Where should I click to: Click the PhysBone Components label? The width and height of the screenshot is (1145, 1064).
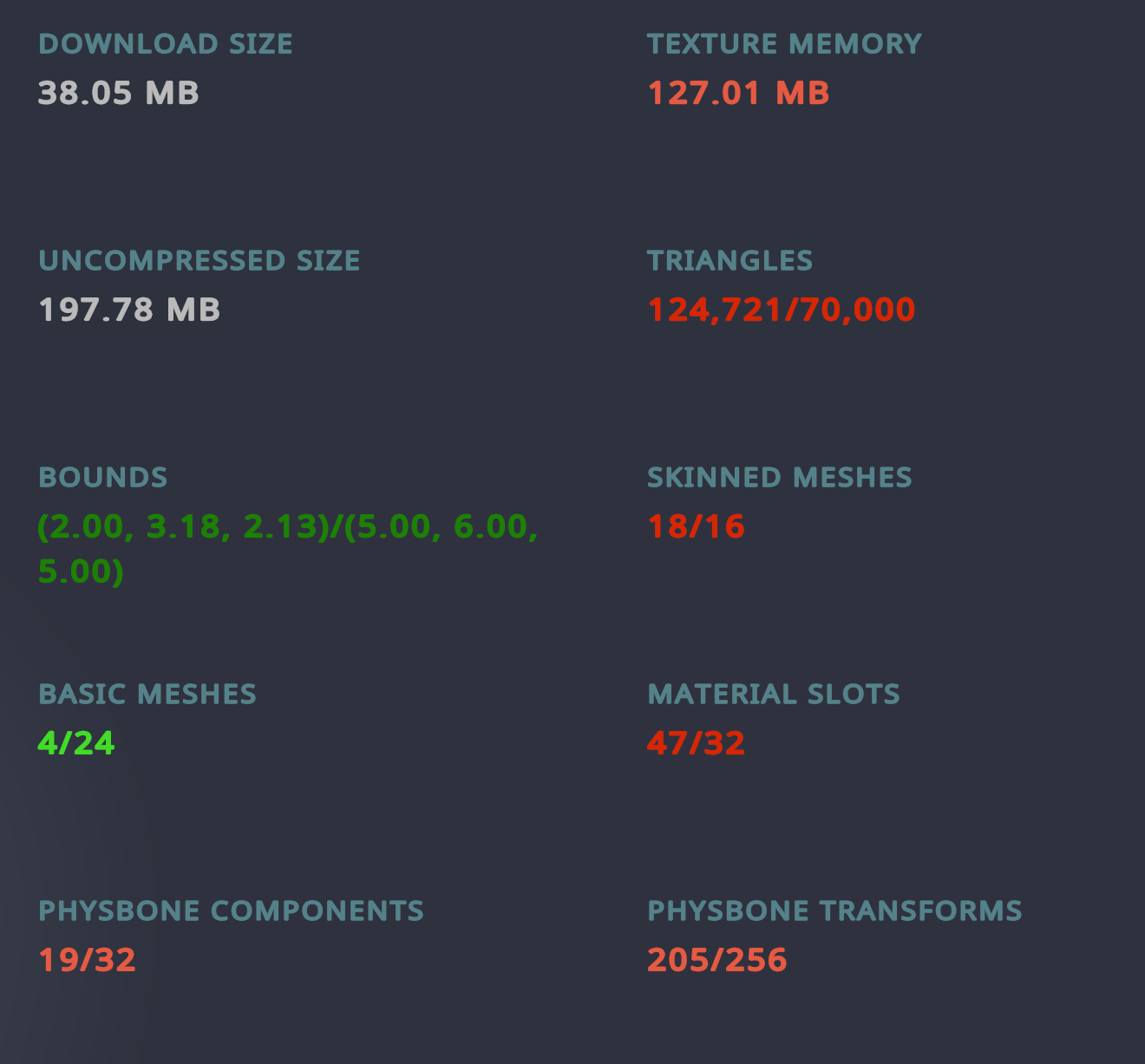tap(231, 911)
